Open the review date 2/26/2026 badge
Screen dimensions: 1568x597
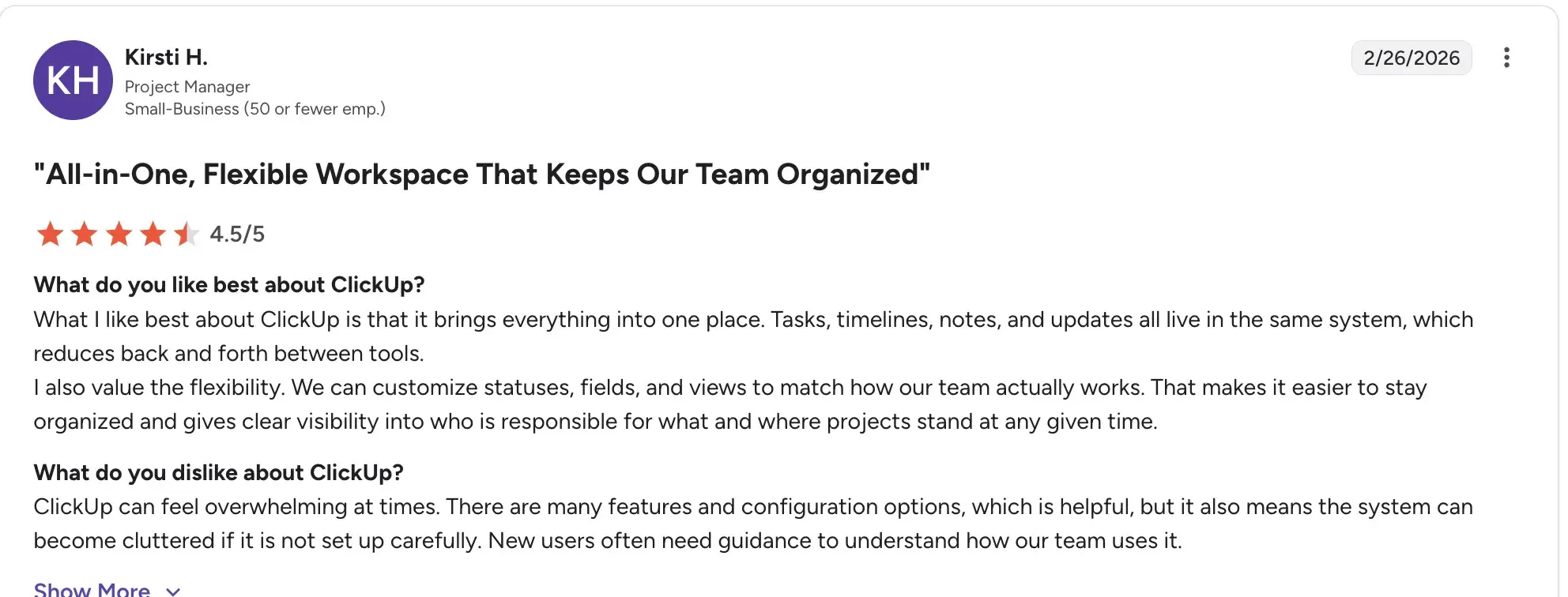[1412, 58]
